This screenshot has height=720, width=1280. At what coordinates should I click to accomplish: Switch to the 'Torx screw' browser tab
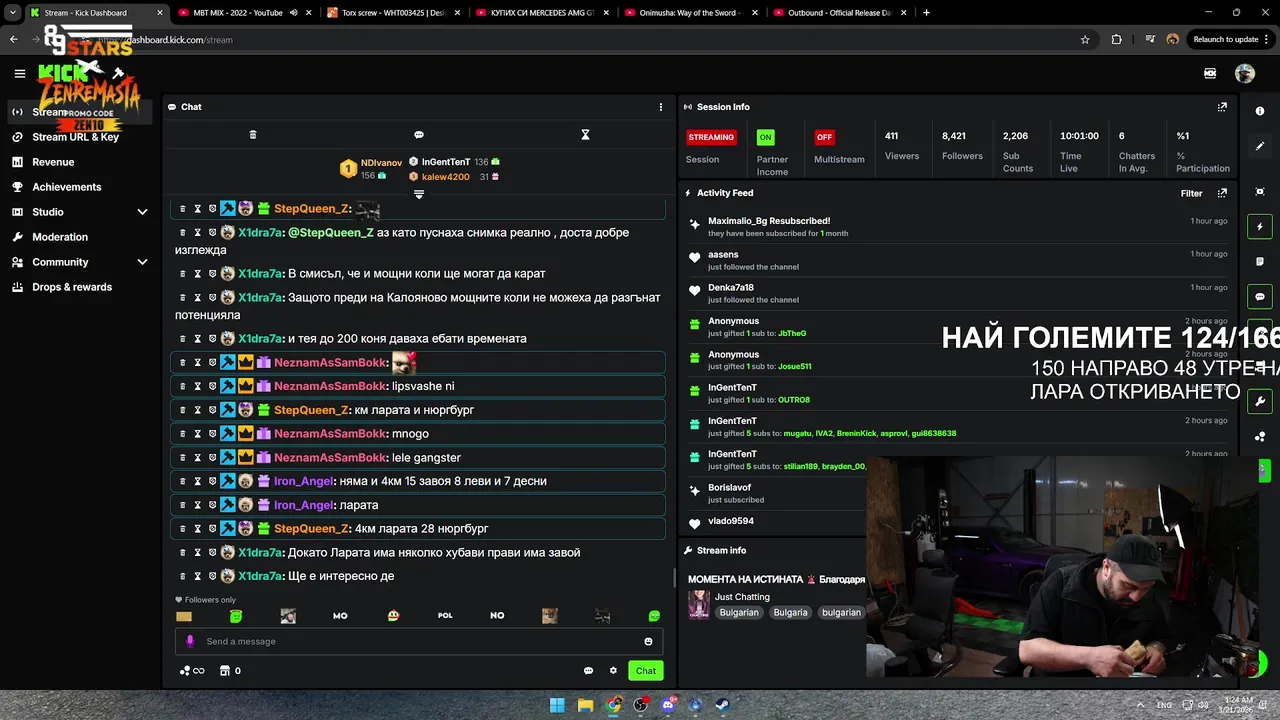pos(394,13)
